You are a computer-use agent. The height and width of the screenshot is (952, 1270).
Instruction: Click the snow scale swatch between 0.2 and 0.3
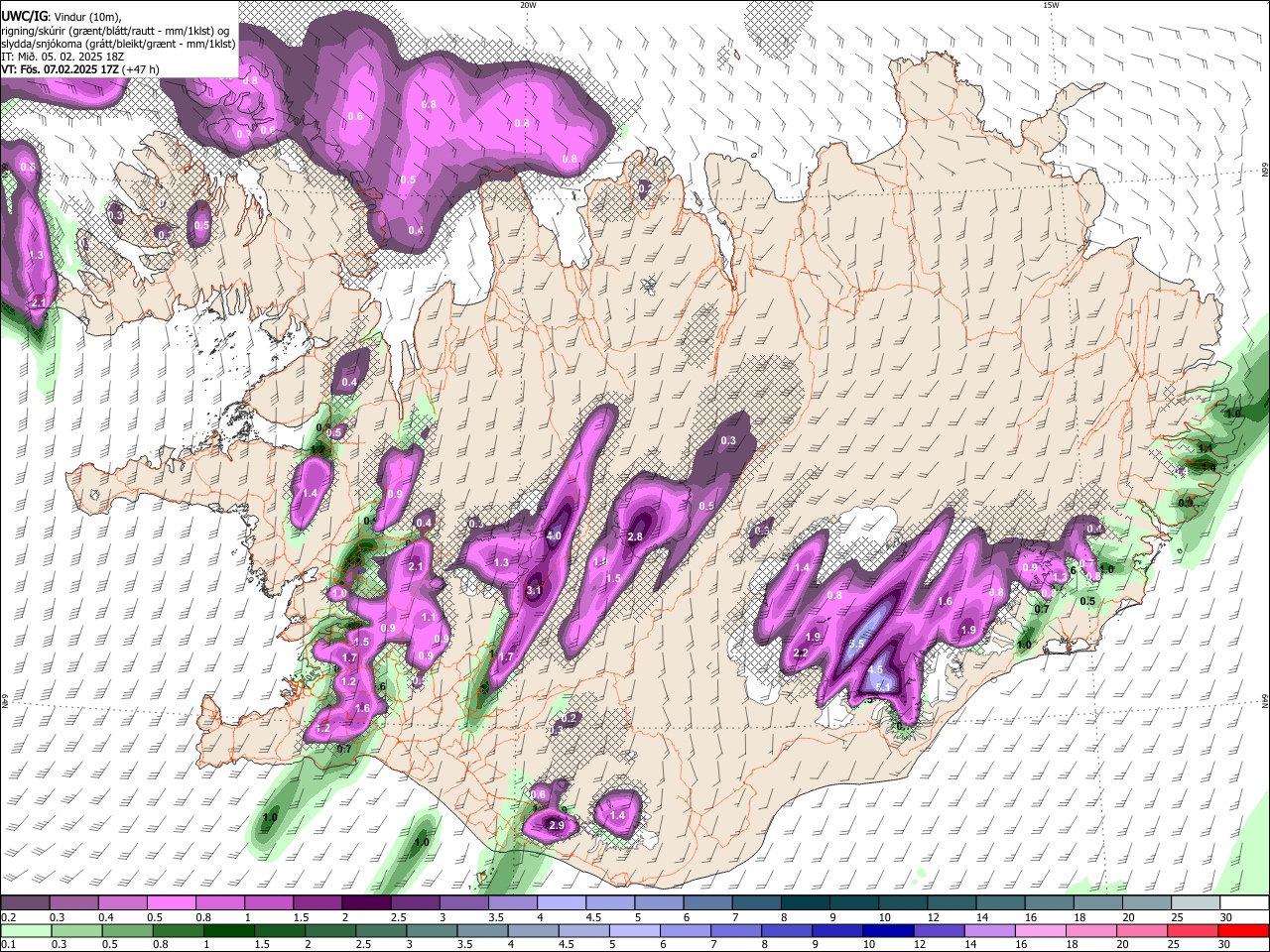(x=25, y=903)
